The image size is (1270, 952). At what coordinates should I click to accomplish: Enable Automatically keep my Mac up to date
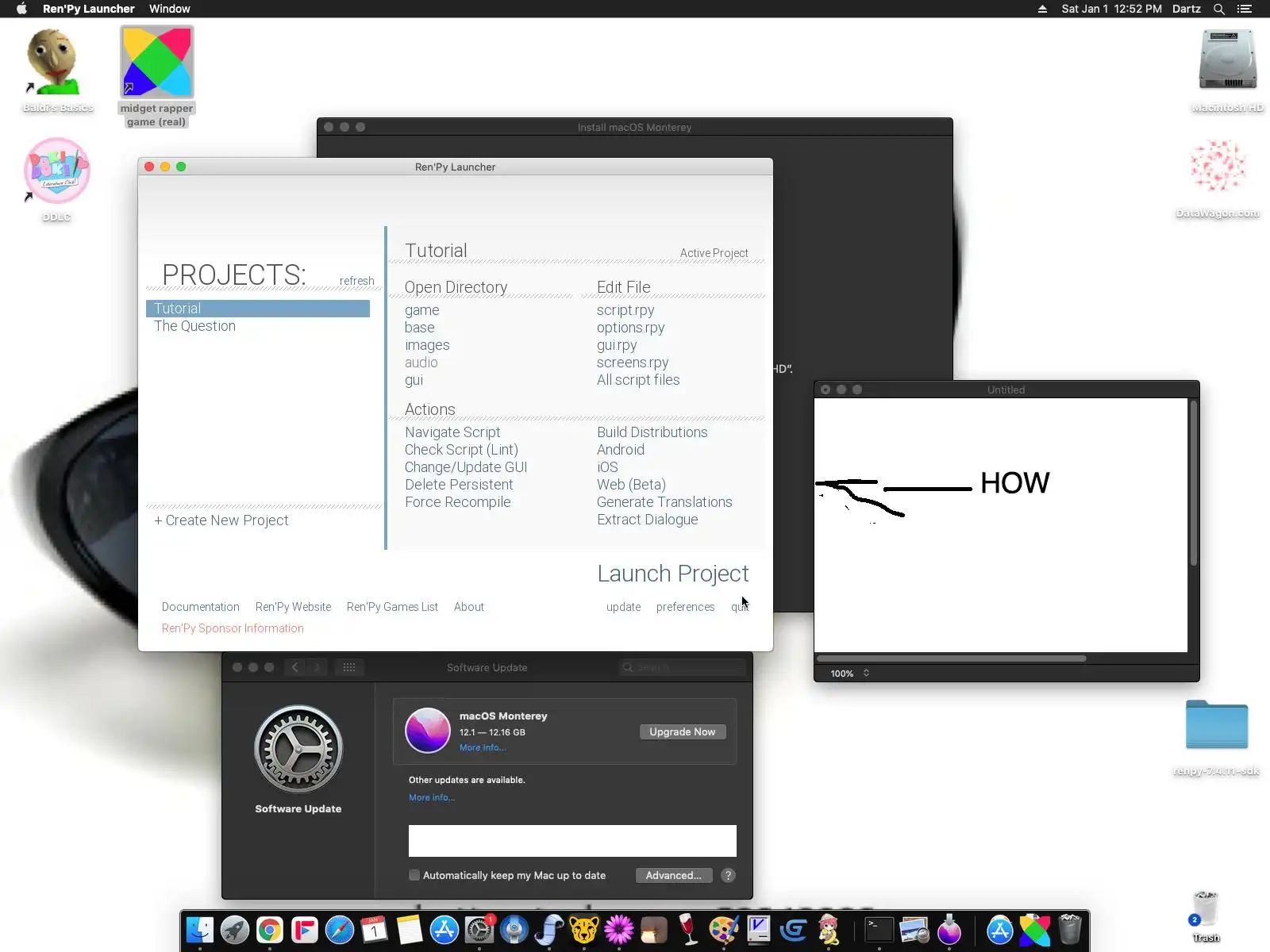click(414, 875)
